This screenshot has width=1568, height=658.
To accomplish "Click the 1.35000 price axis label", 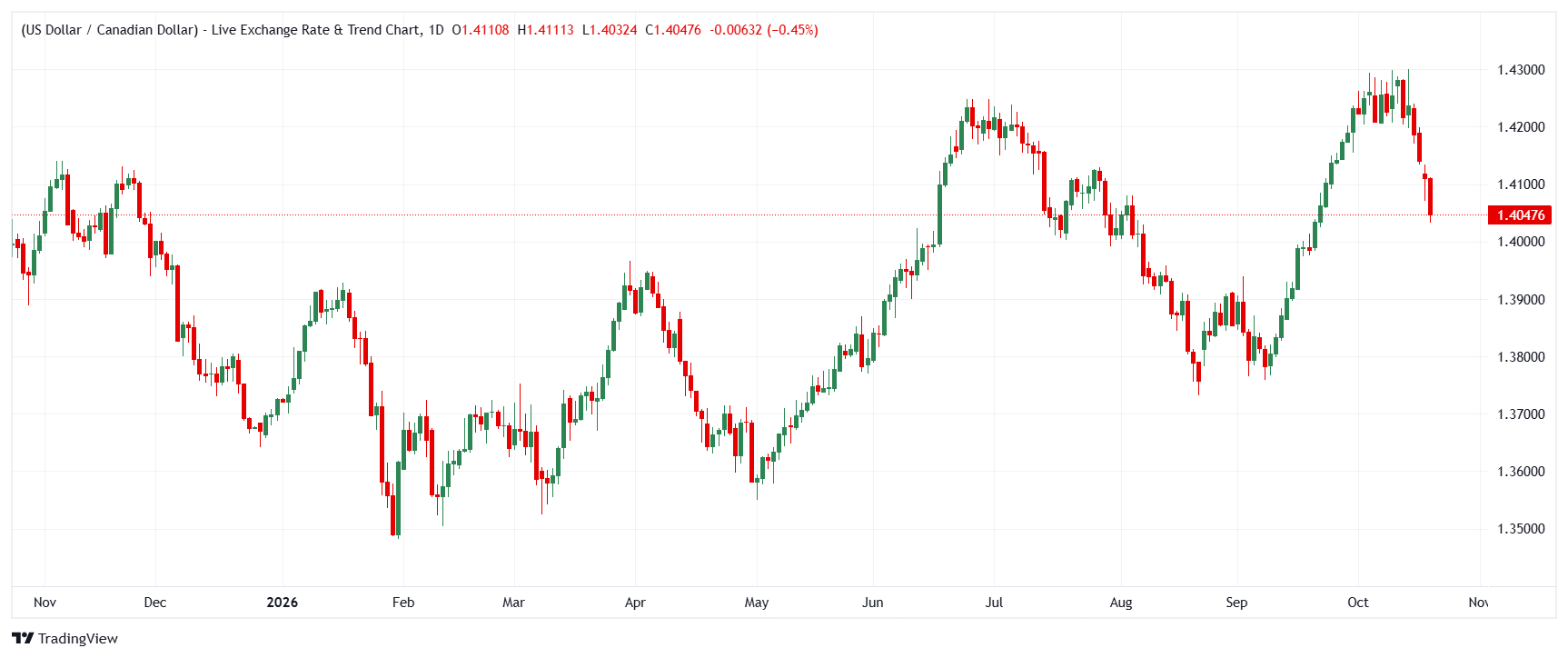I will click(x=1521, y=529).
